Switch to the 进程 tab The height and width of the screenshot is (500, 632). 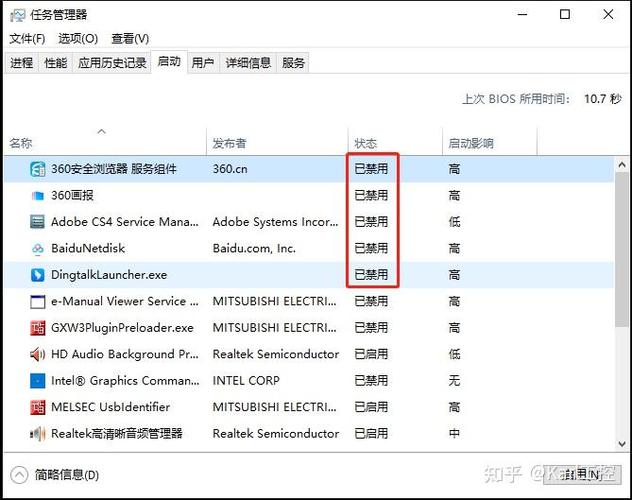[22, 63]
